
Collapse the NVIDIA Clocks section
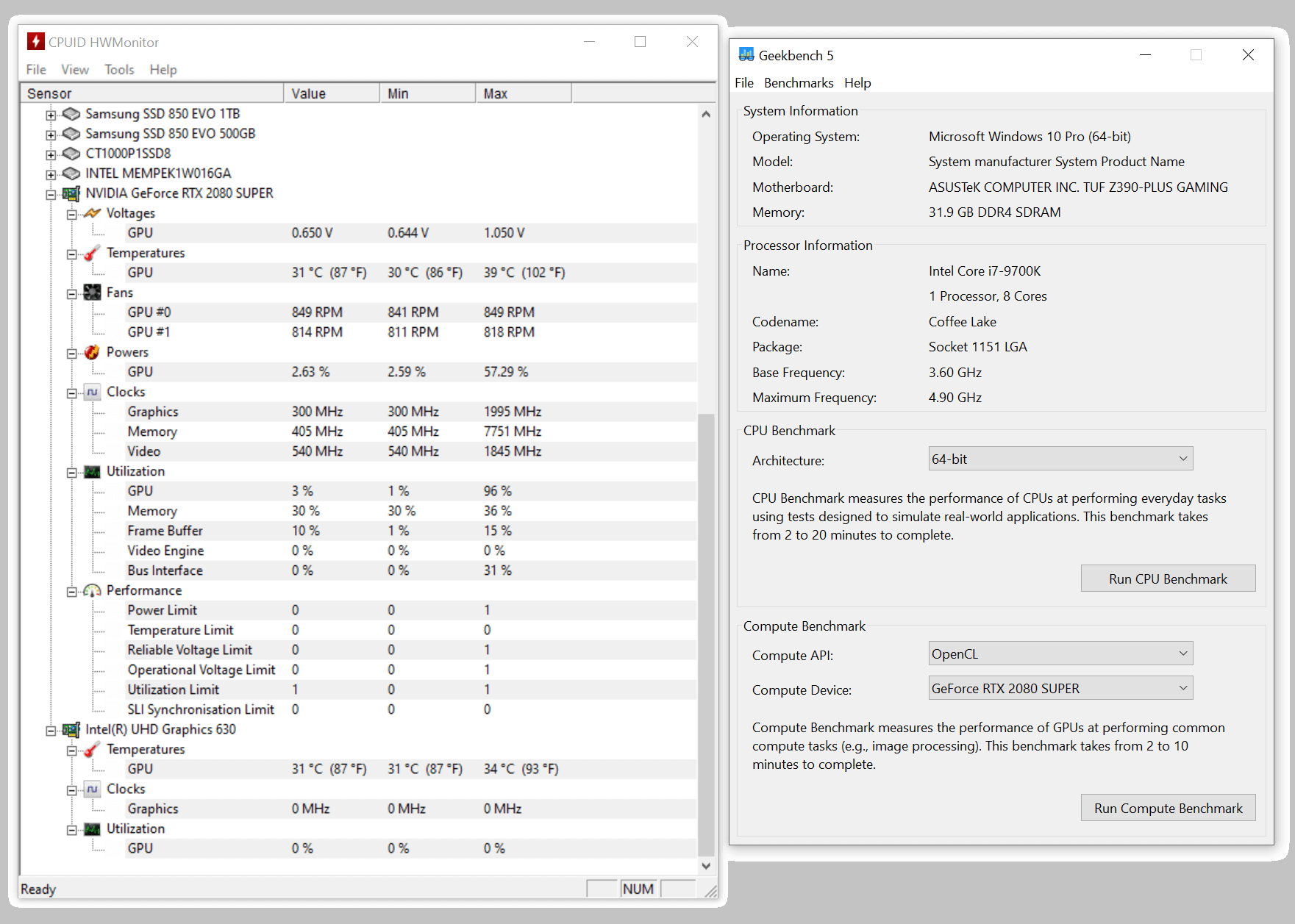72,393
